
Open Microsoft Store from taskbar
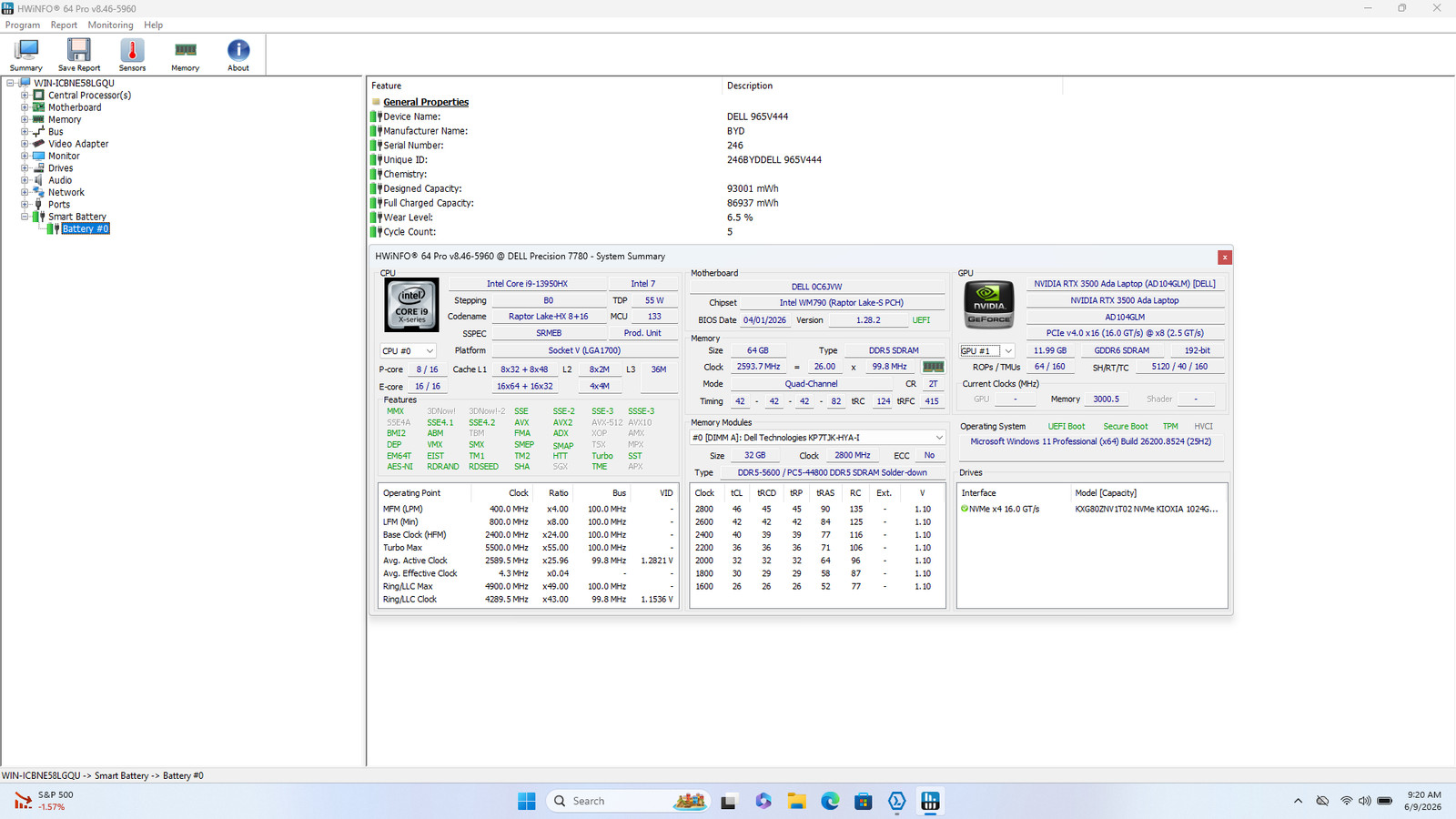[x=864, y=801]
